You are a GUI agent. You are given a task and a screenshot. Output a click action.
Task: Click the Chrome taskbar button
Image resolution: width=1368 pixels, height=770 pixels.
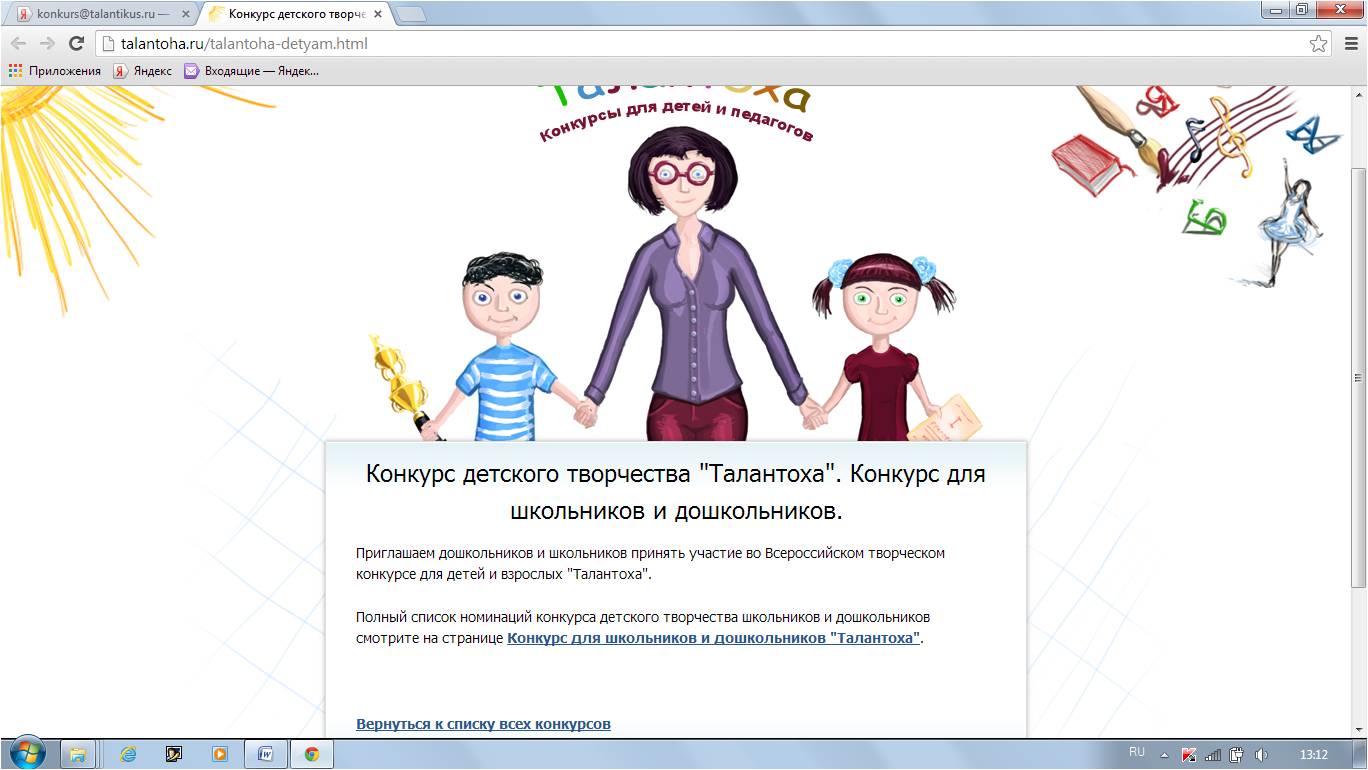tap(312, 754)
